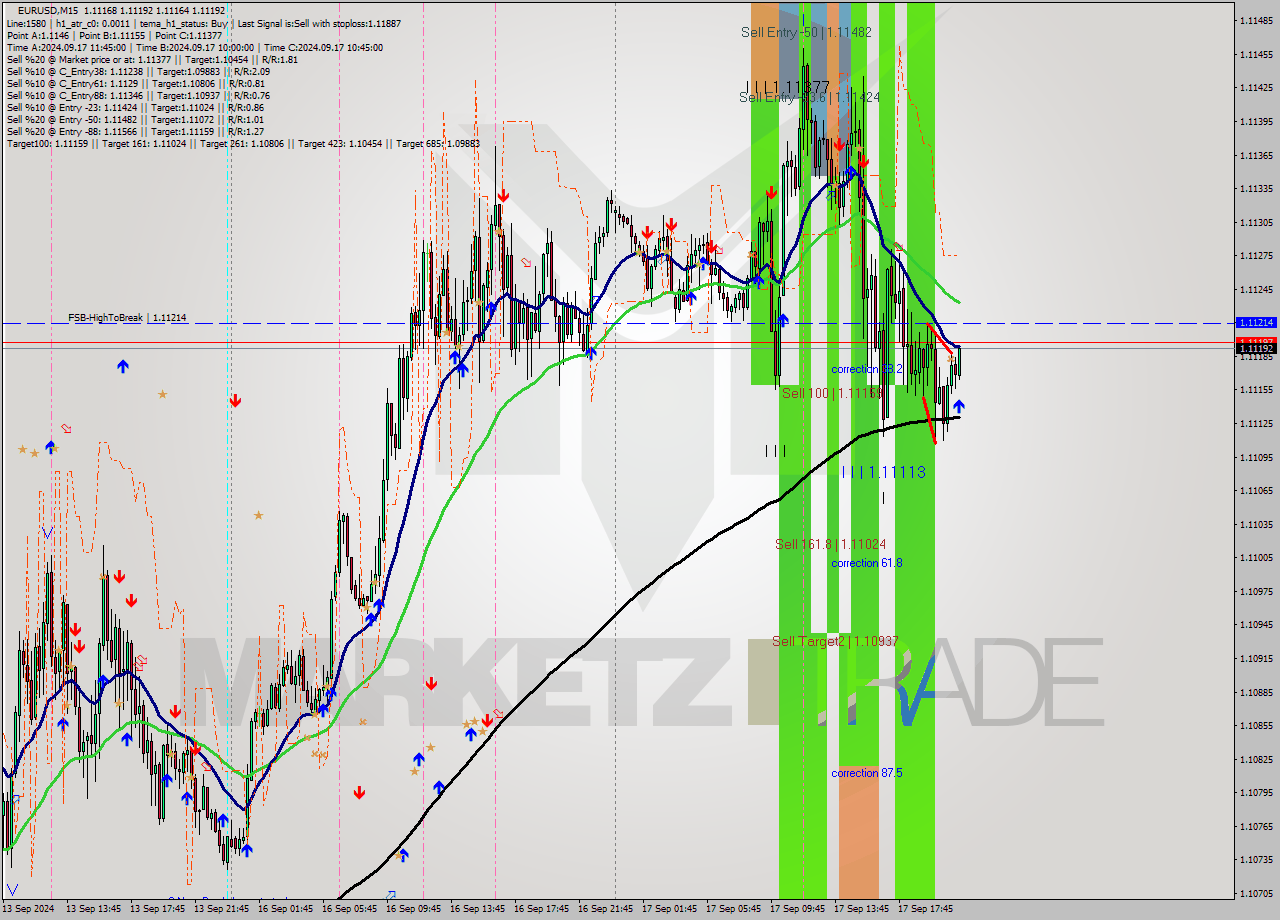
Task: Click the 1.11095 price axis label
Action: pos(1257,457)
